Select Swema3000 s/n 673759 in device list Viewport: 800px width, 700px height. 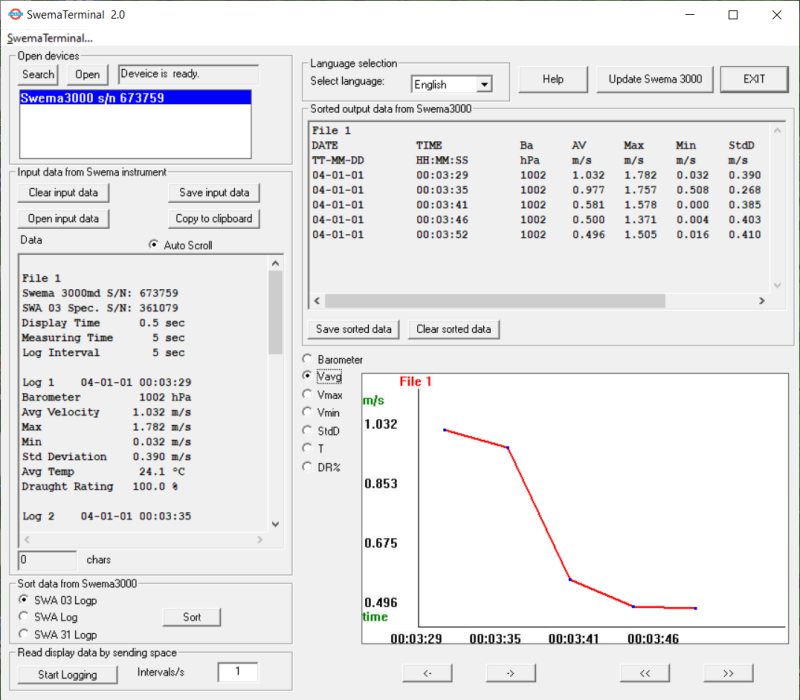point(135,97)
